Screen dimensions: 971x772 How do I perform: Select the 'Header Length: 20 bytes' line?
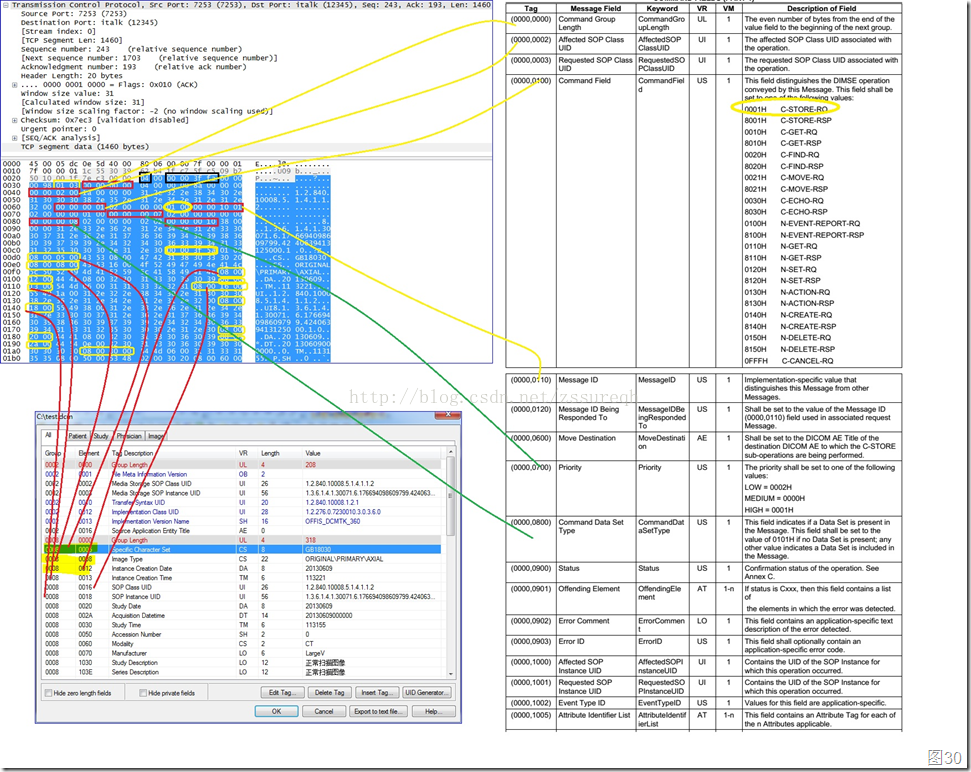point(72,76)
